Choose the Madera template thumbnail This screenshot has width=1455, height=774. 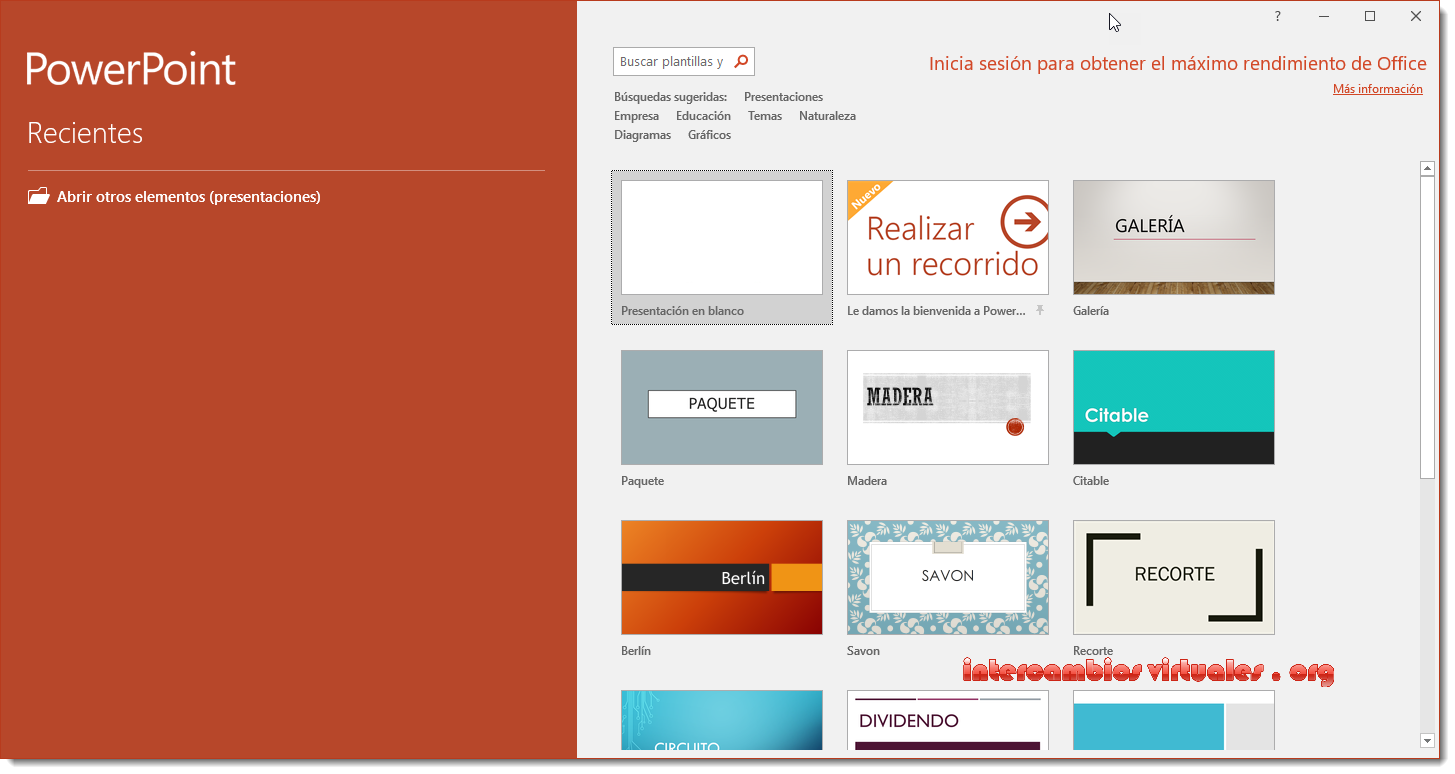[948, 407]
